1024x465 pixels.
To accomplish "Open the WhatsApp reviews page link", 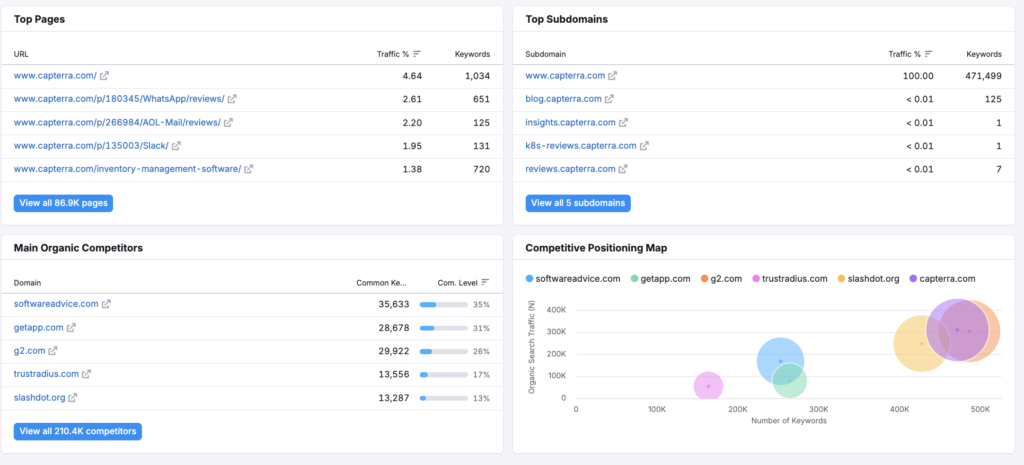I will (x=119, y=99).
